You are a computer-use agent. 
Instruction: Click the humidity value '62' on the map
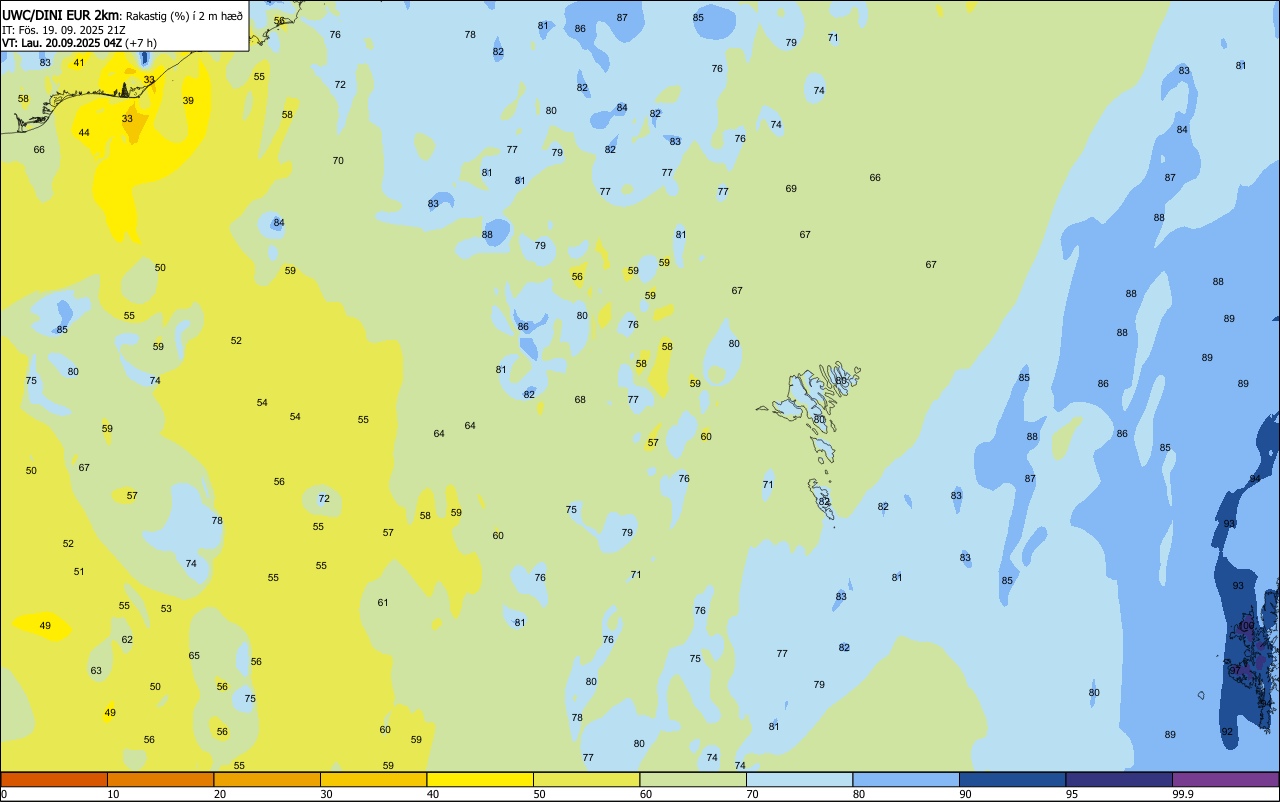point(127,640)
